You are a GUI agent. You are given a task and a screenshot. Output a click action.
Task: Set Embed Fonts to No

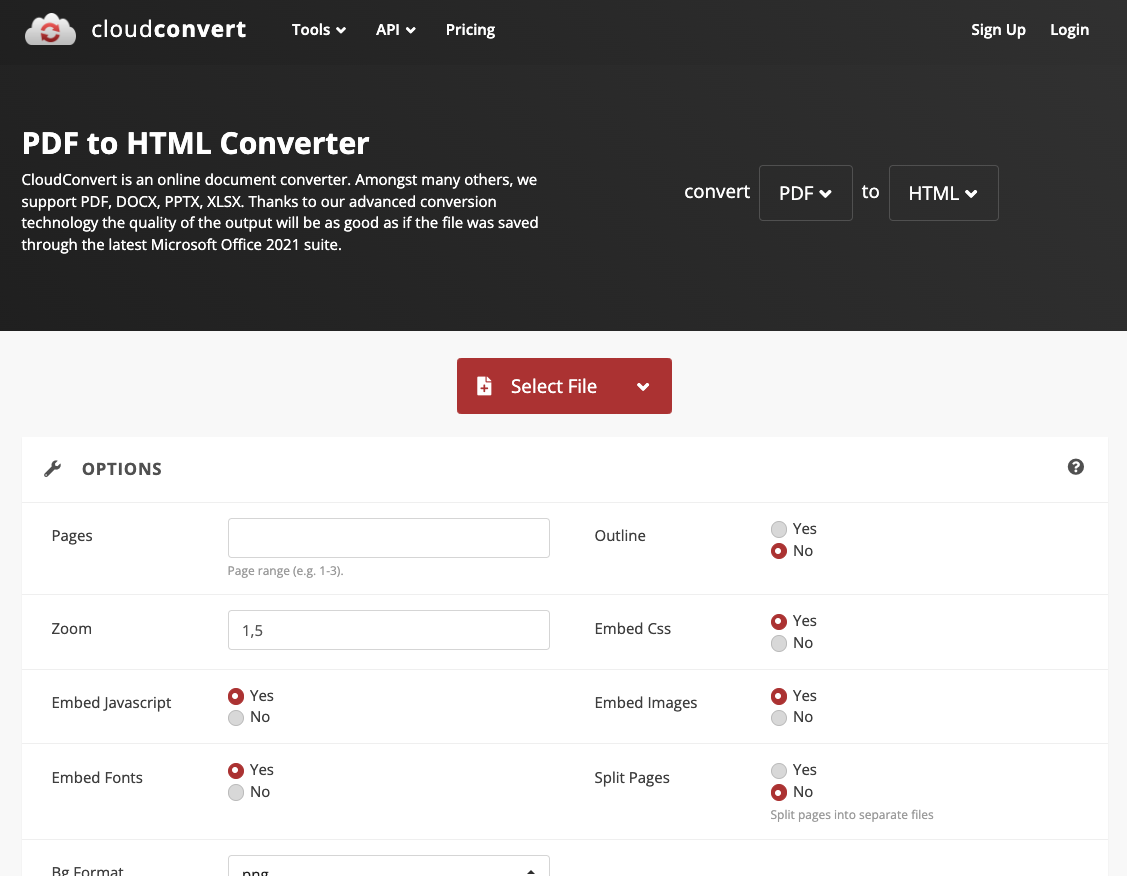(x=236, y=792)
